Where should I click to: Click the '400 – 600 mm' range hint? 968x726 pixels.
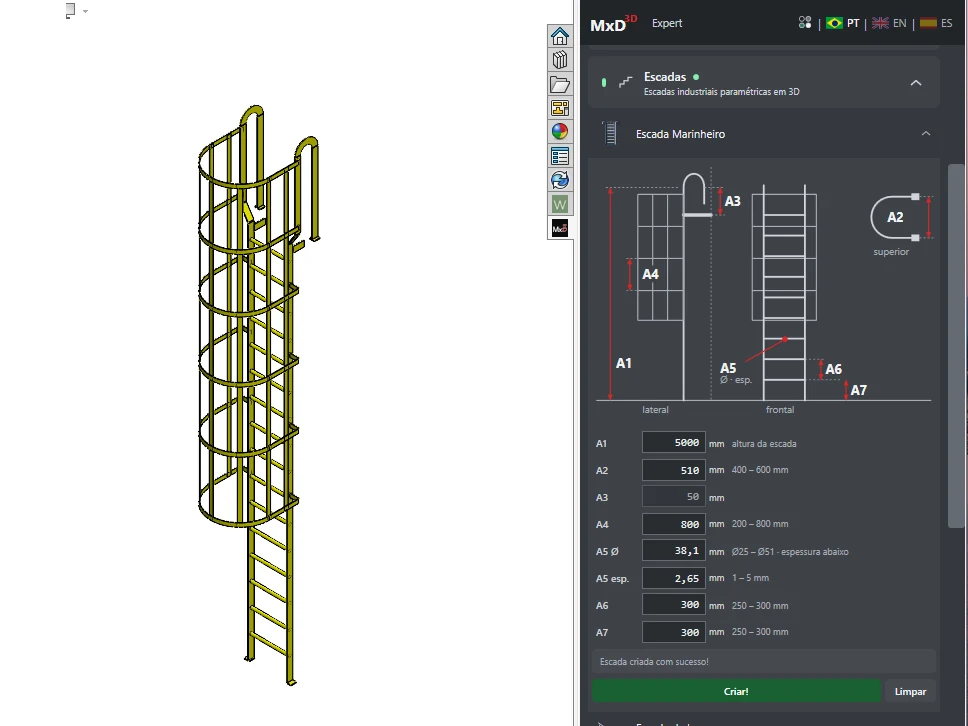point(760,470)
